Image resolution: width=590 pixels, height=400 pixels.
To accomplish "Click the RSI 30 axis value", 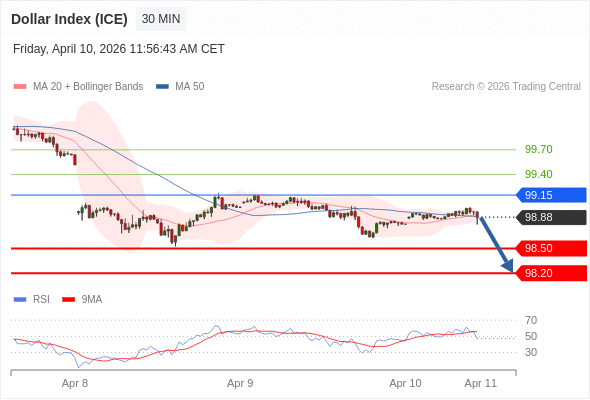I will click(531, 353).
